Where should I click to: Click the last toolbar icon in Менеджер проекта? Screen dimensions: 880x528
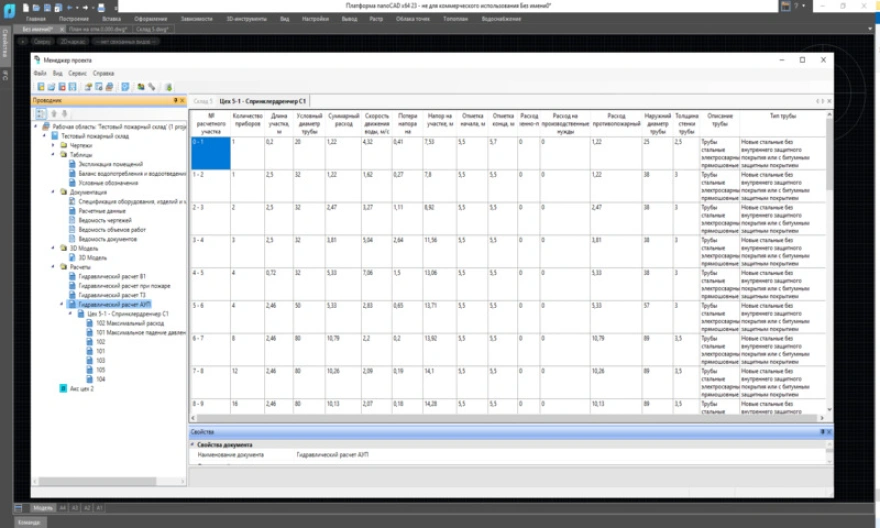point(168,87)
